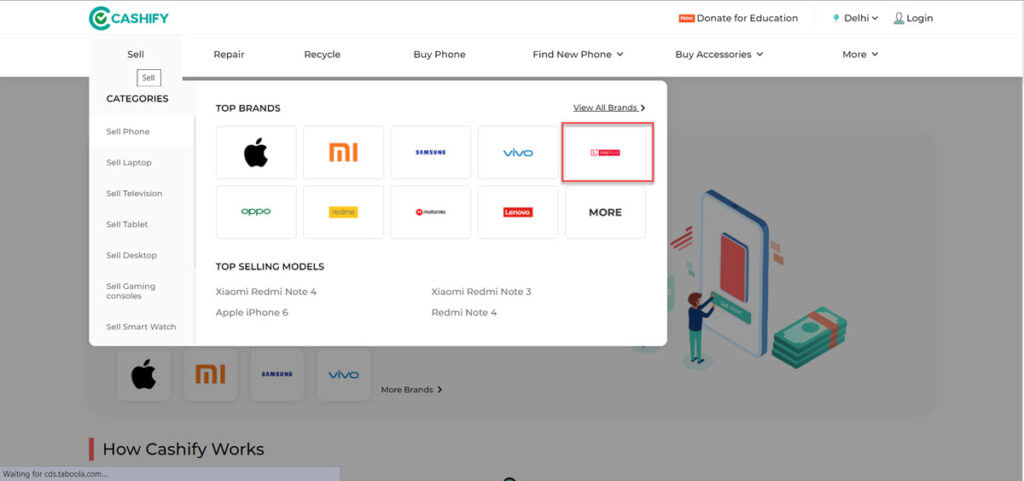The height and width of the screenshot is (481, 1024).
Task: Expand the More navigation menu
Action: pos(860,55)
